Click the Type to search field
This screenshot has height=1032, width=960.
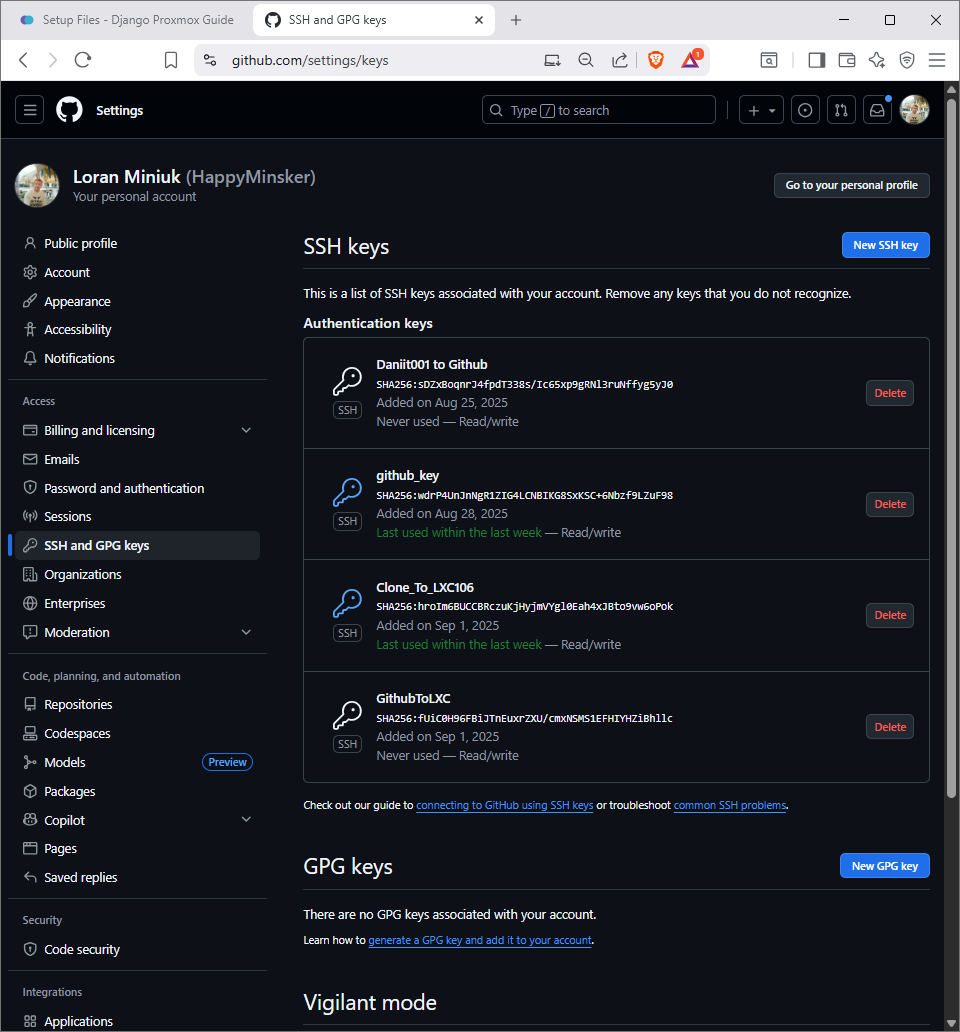coord(598,110)
